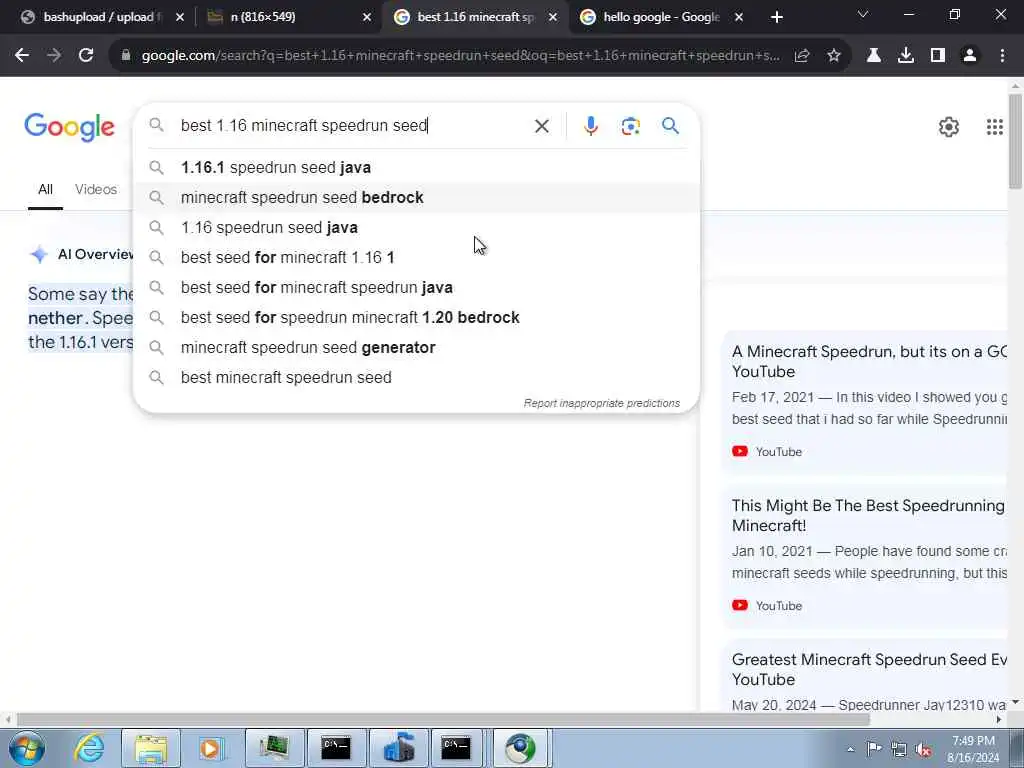Image resolution: width=1024 pixels, height=768 pixels.
Task: Go back with the browser back arrow
Action: click(22, 56)
